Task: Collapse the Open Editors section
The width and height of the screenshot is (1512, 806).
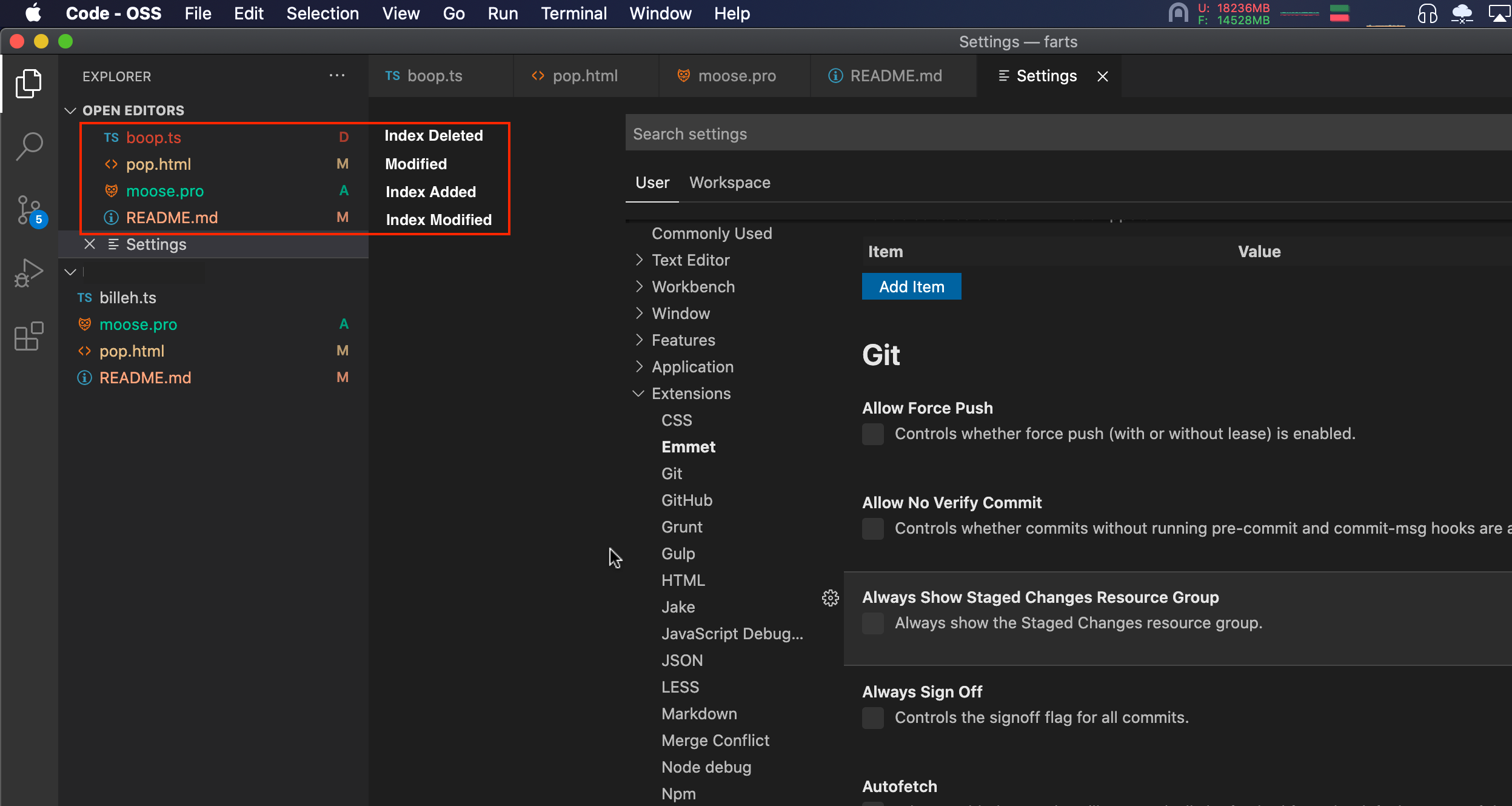Action: pos(70,110)
